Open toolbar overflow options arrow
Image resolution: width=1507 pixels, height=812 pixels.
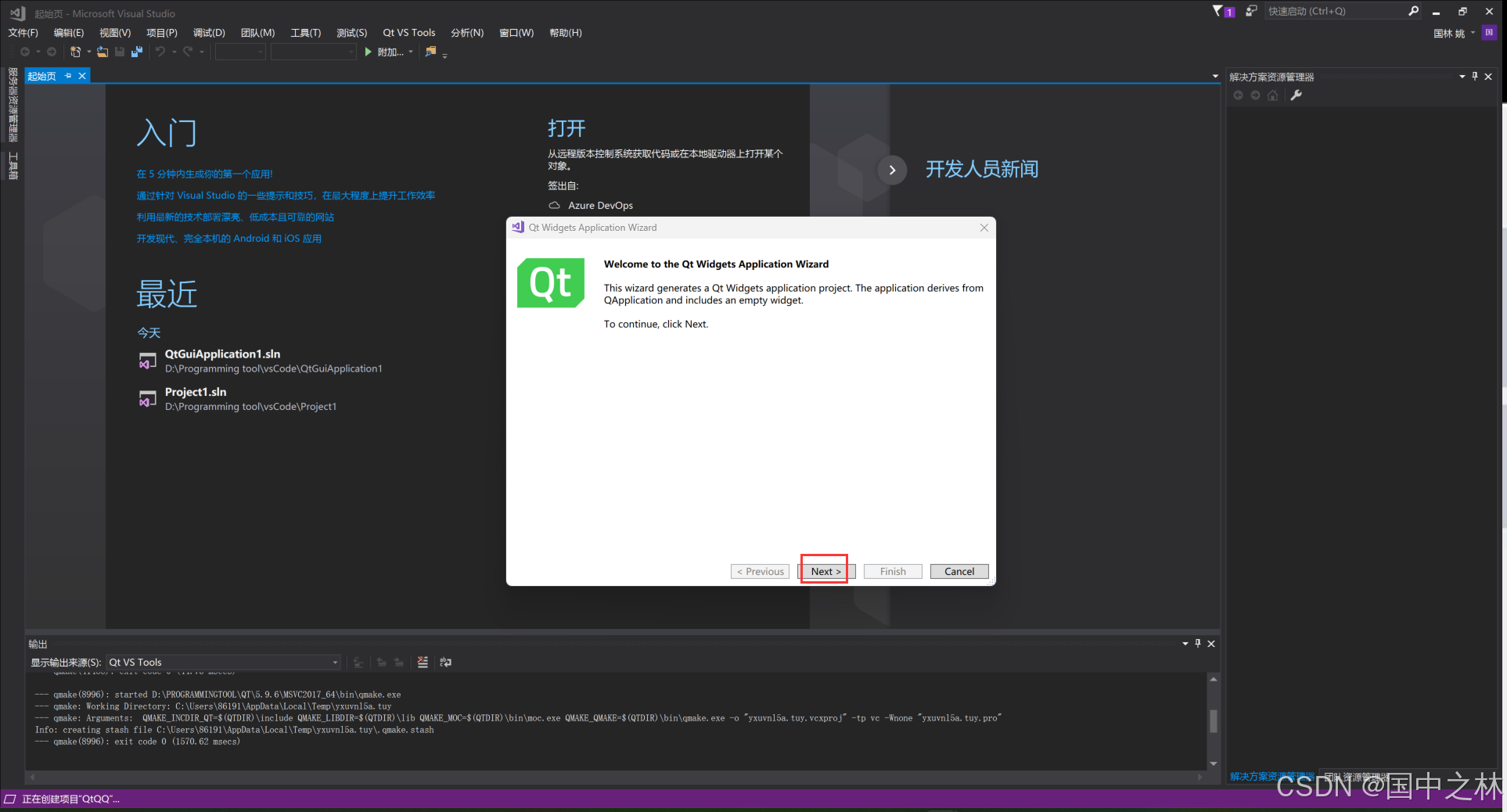[x=444, y=55]
